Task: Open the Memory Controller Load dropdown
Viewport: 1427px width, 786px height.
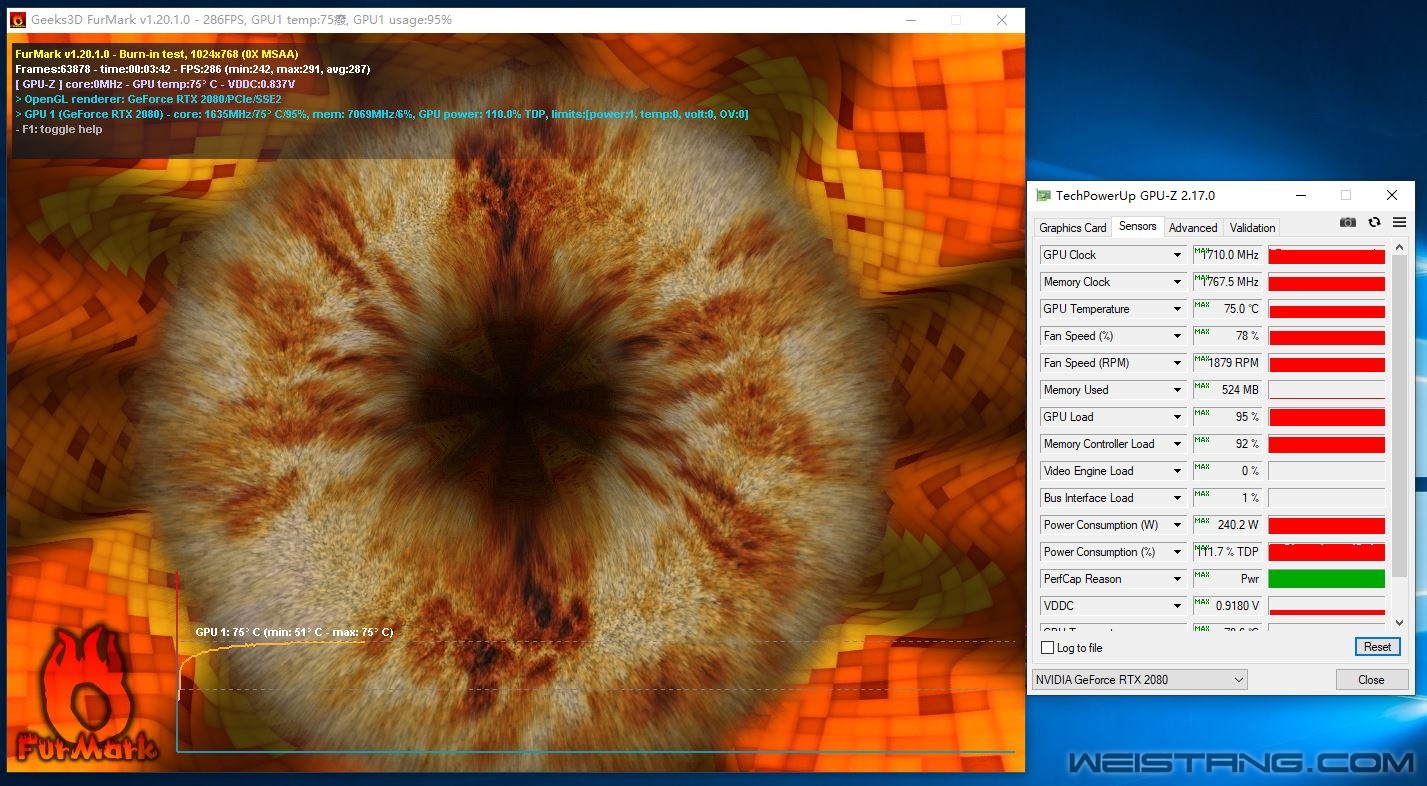Action: (1177, 444)
